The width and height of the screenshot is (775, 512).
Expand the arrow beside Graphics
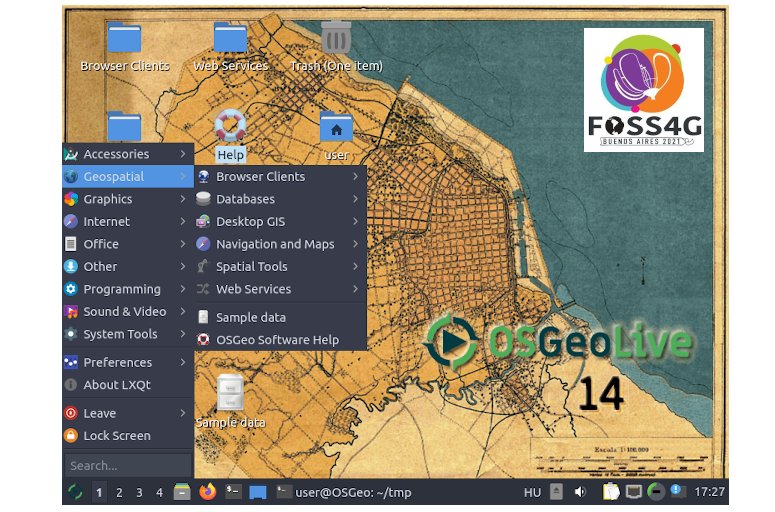pyautogui.click(x=183, y=199)
